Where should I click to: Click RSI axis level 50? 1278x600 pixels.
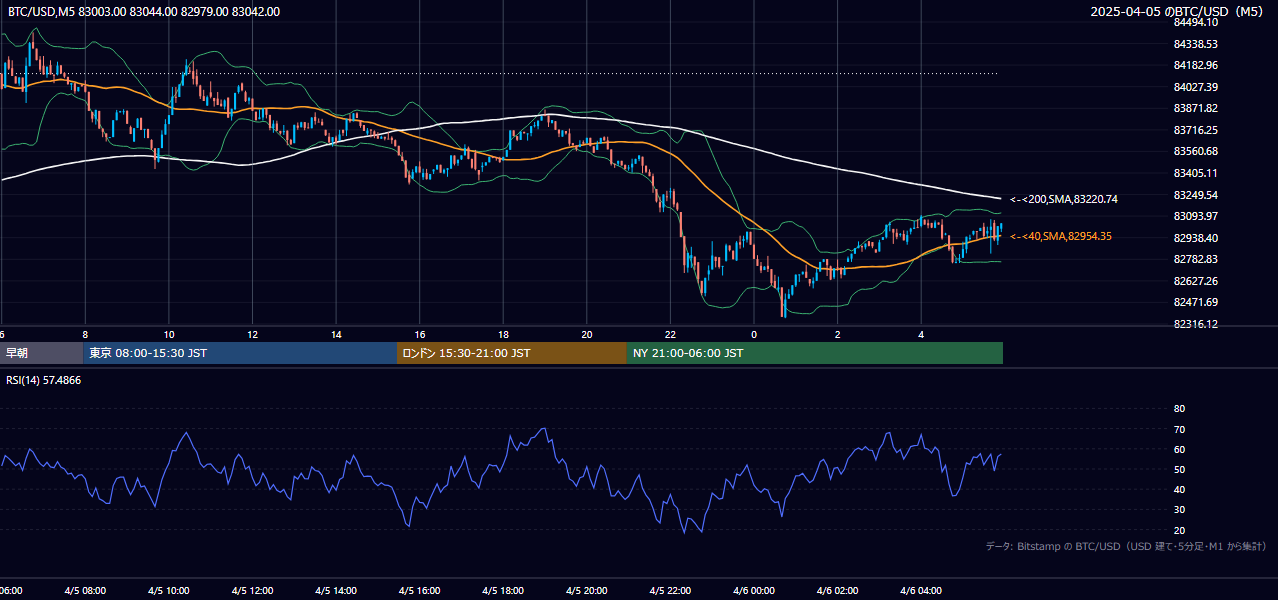pos(1179,469)
